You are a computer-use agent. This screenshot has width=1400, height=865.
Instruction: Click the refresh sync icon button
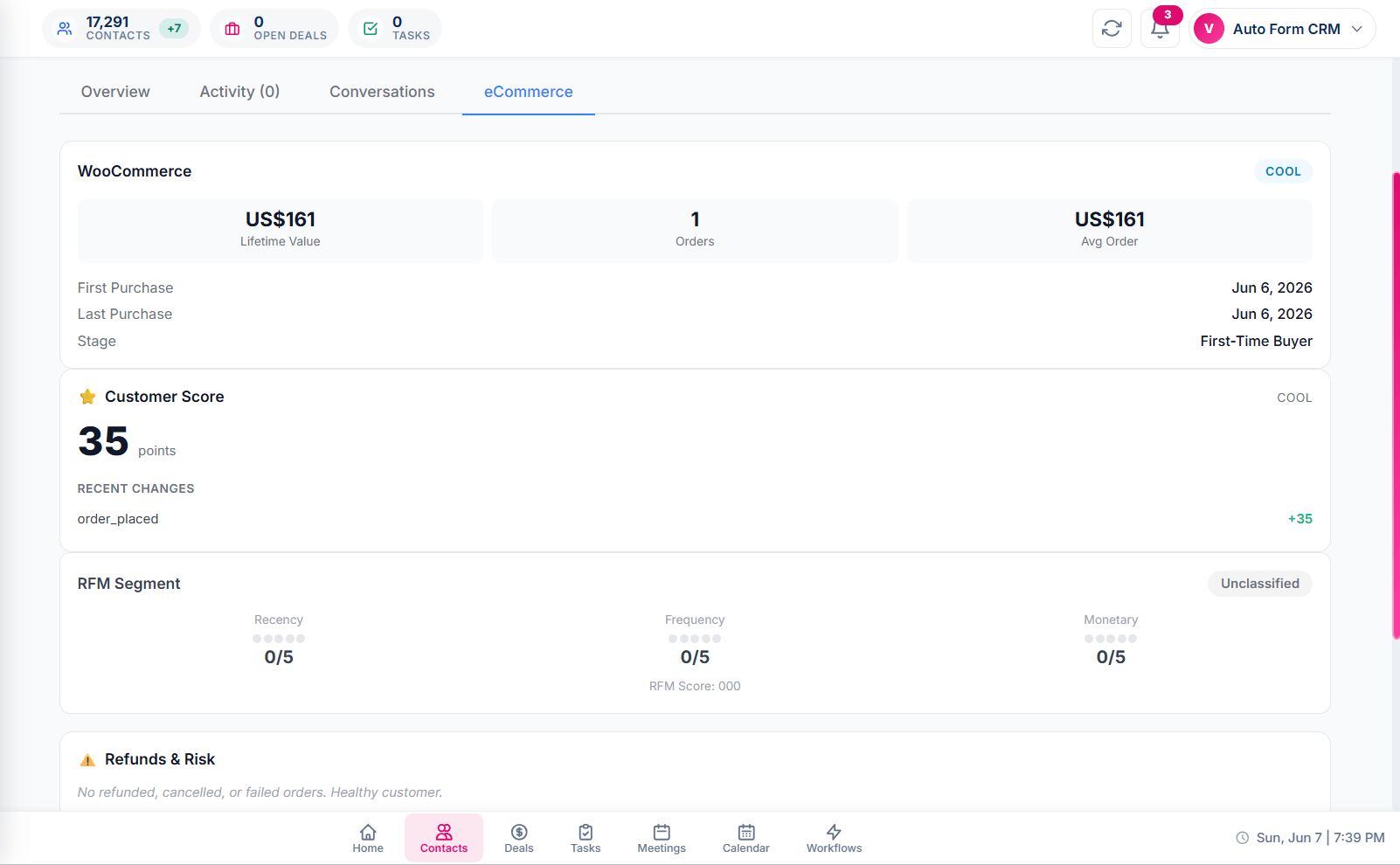(1112, 29)
